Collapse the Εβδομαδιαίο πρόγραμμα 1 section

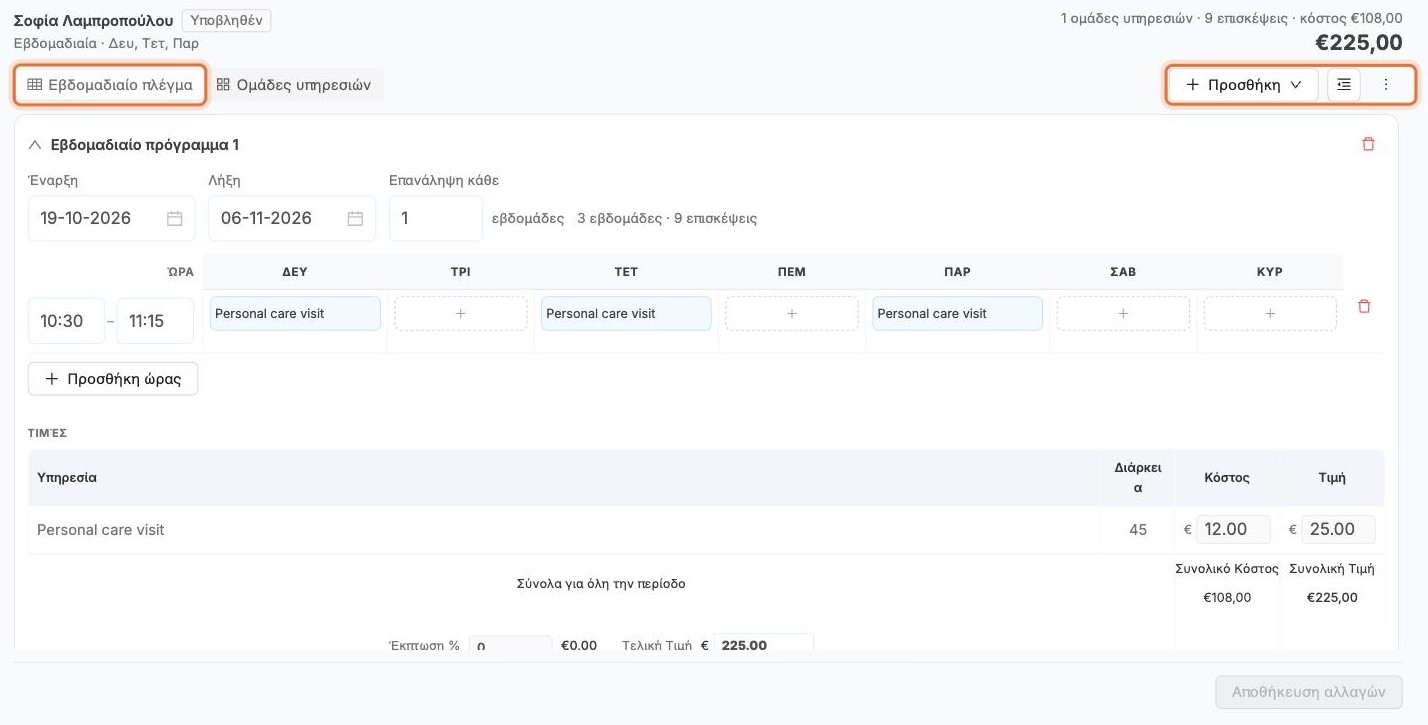coord(35,145)
